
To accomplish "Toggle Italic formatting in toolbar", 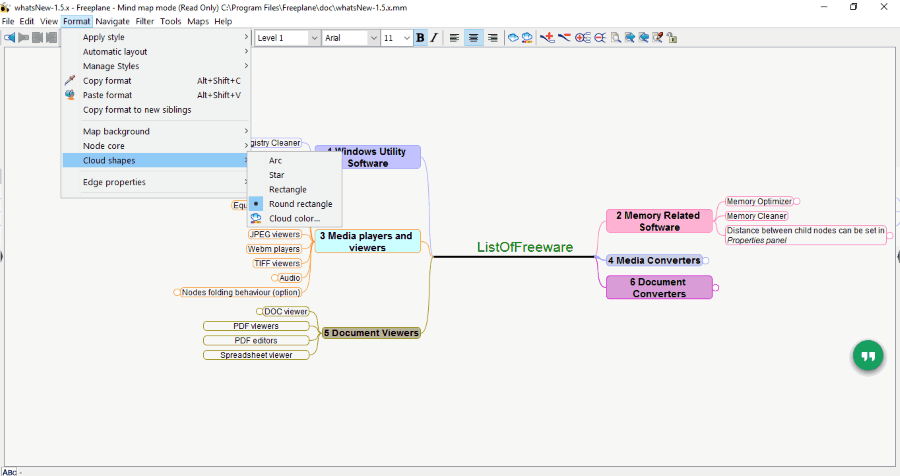I will point(434,38).
